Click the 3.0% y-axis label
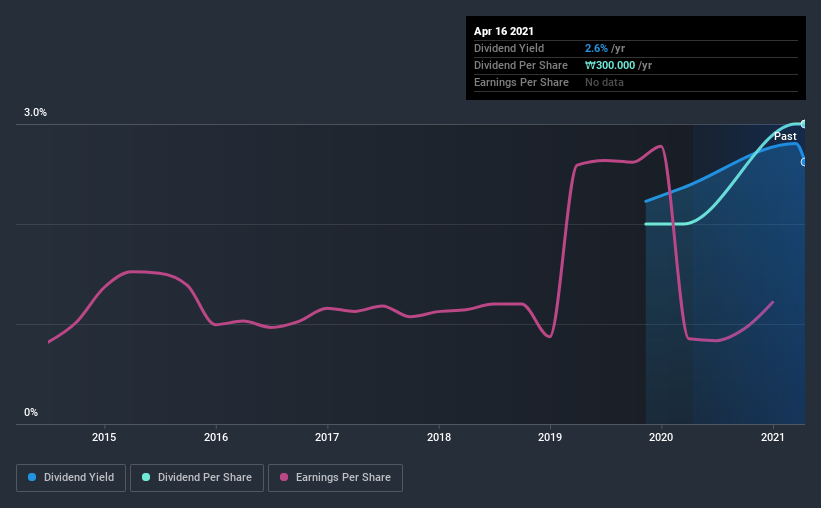Image resolution: width=821 pixels, height=508 pixels. pyautogui.click(x=35, y=113)
